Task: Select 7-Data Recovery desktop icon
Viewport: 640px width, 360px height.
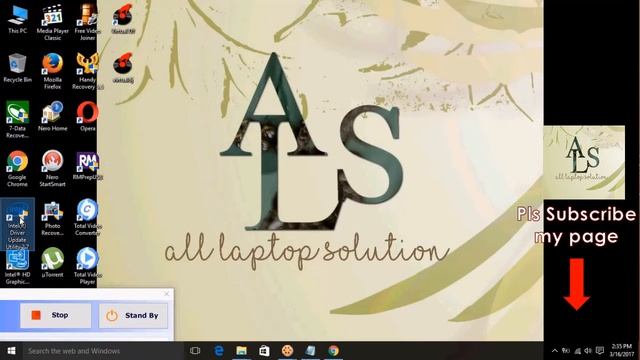Action: coord(17,120)
